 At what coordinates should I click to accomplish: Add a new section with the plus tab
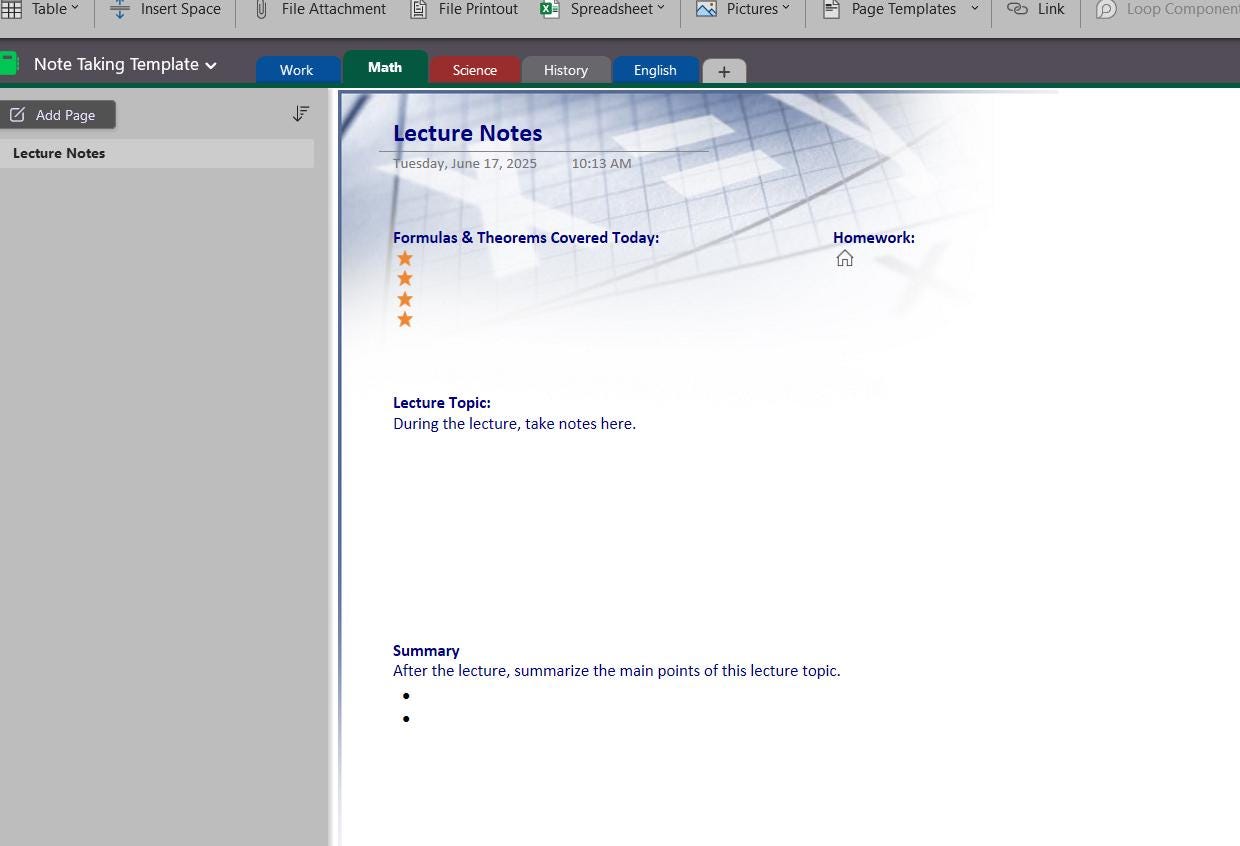click(x=724, y=71)
